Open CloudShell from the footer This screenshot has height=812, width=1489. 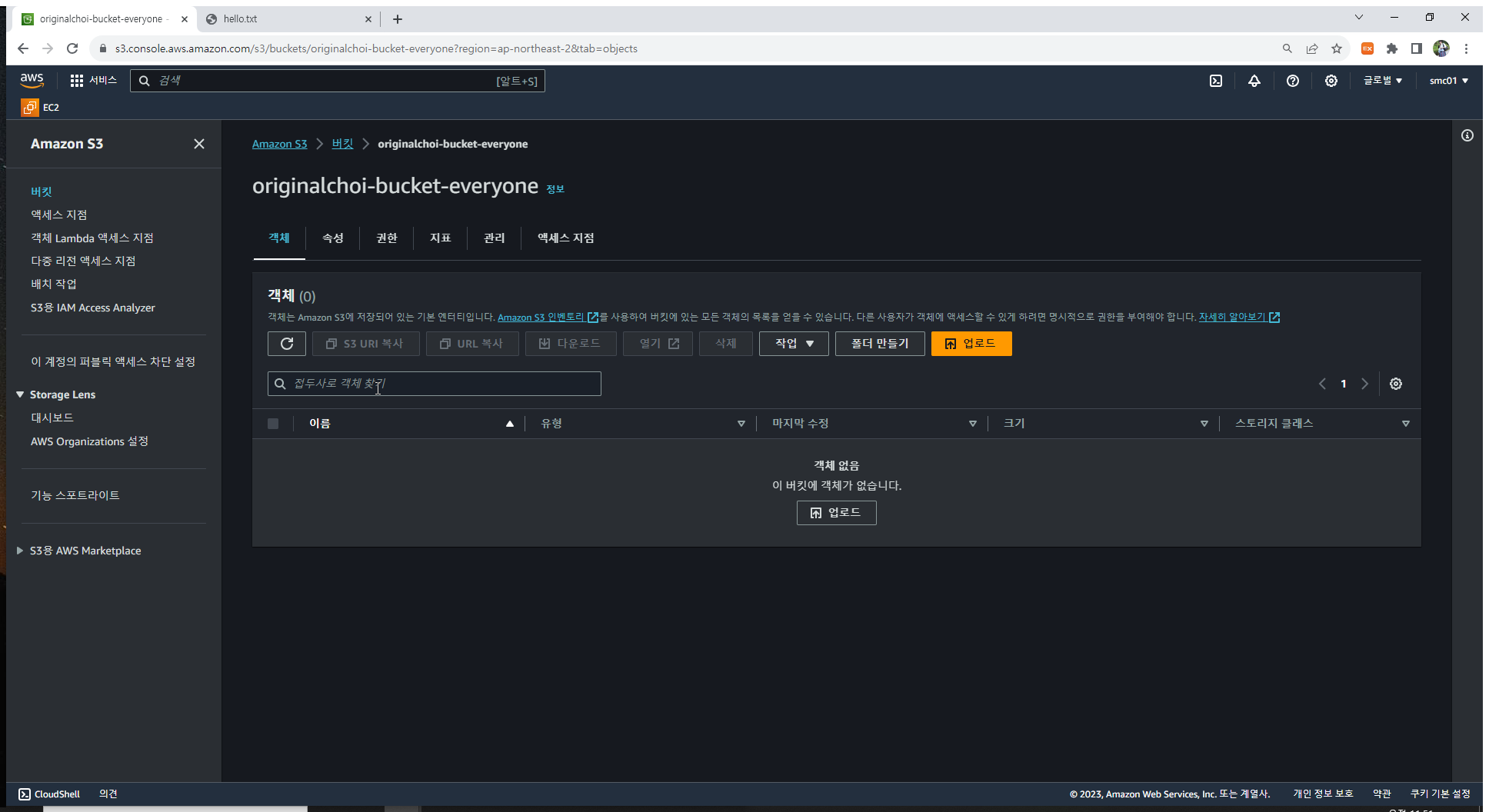tap(49, 794)
